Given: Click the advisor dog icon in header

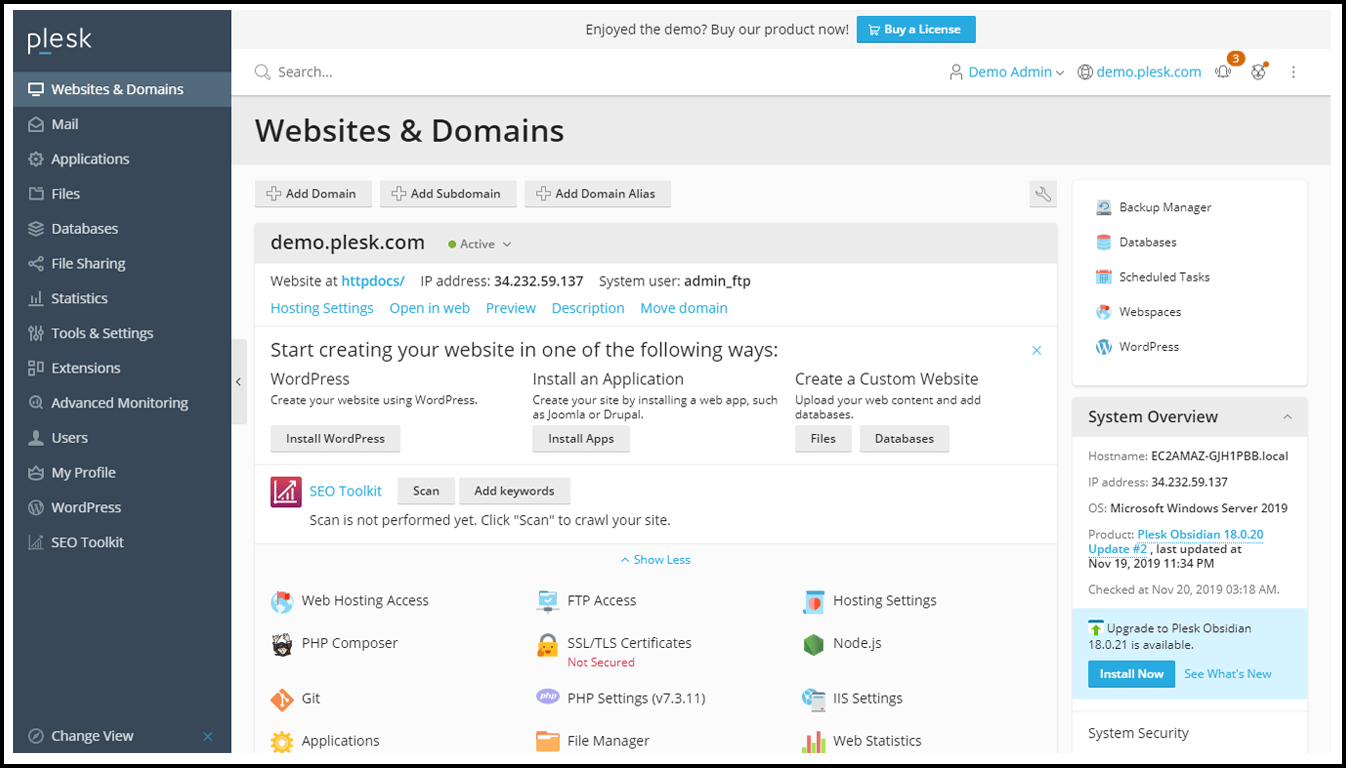Looking at the screenshot, I should 1258,72.
